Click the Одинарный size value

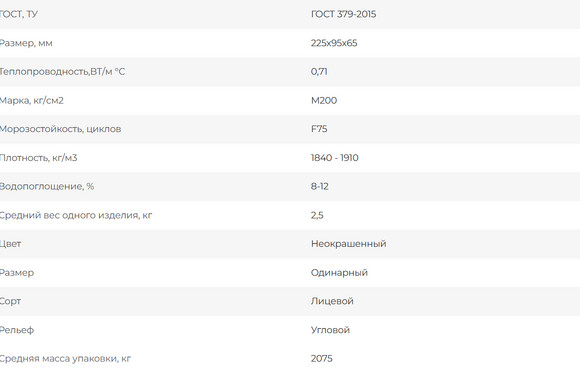(339, 273)
